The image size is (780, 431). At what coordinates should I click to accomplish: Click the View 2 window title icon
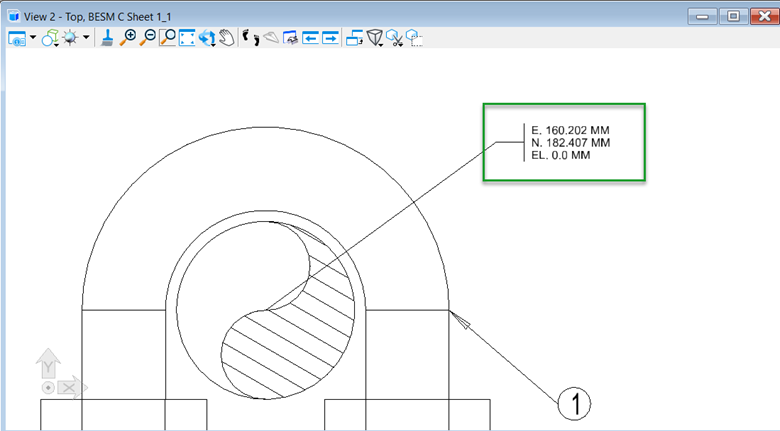[x=14, y=16]
